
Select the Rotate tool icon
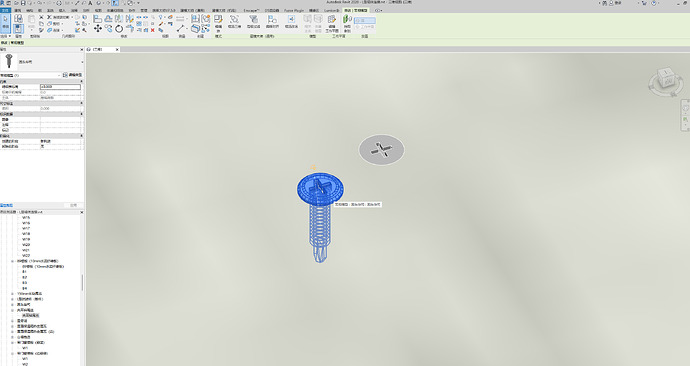(119, 29)
